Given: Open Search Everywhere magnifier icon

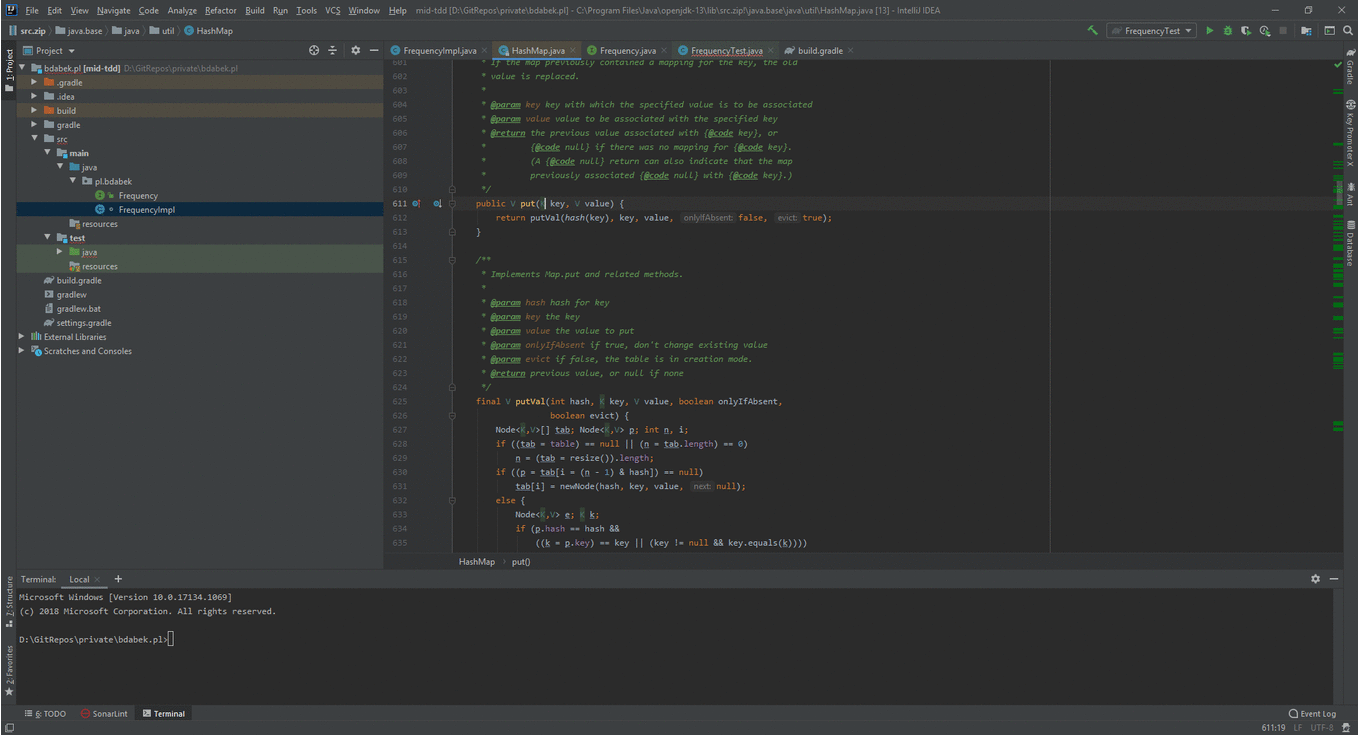Looking at the screenshot, I should click(1348, 31).
